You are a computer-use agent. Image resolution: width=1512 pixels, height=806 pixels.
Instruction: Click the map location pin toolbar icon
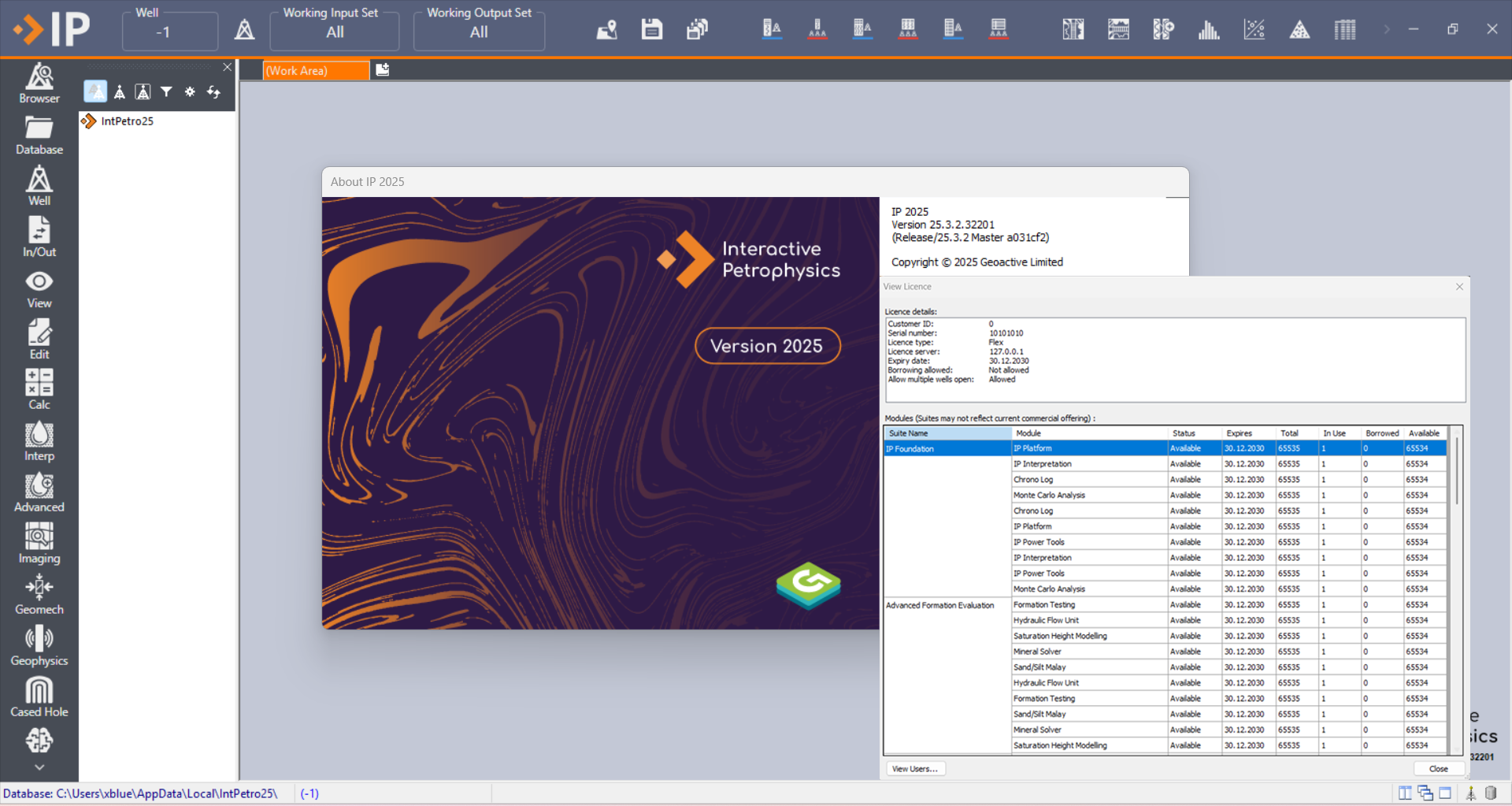tap(606, 30)
